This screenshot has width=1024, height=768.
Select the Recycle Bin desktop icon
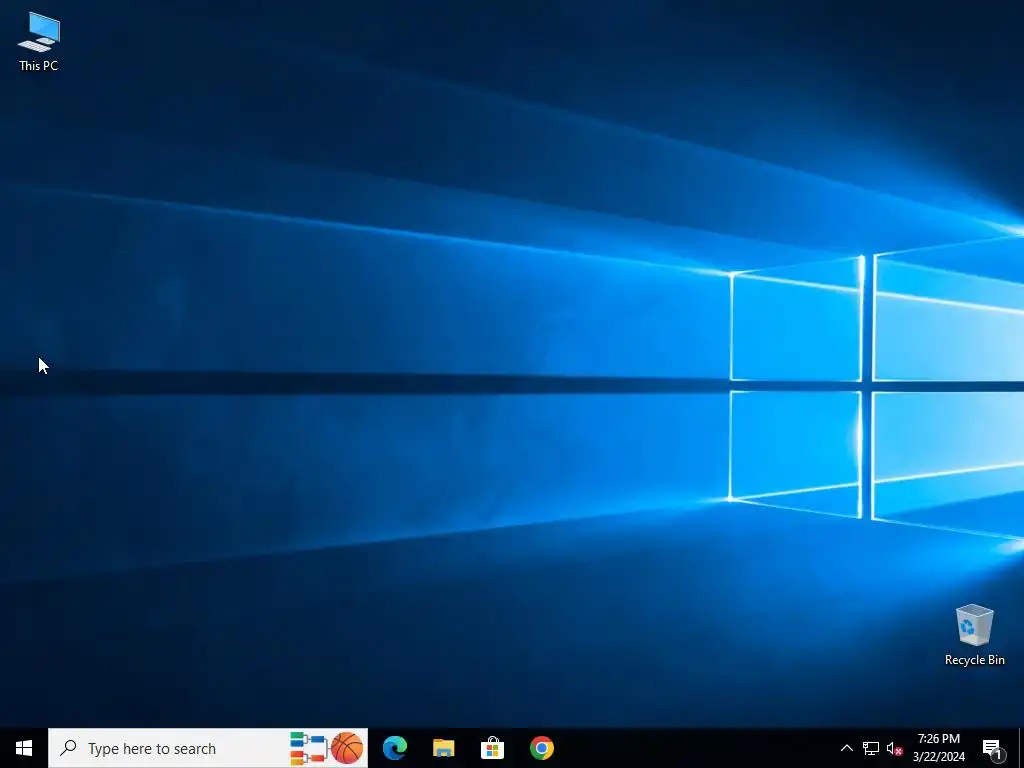coord(974,635)
